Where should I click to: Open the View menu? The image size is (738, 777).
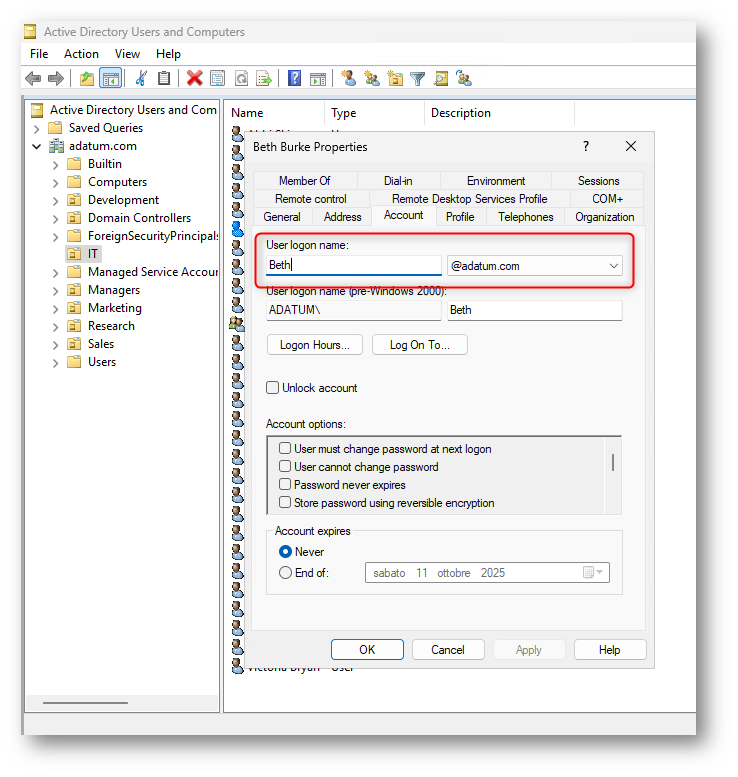point(127,54)
